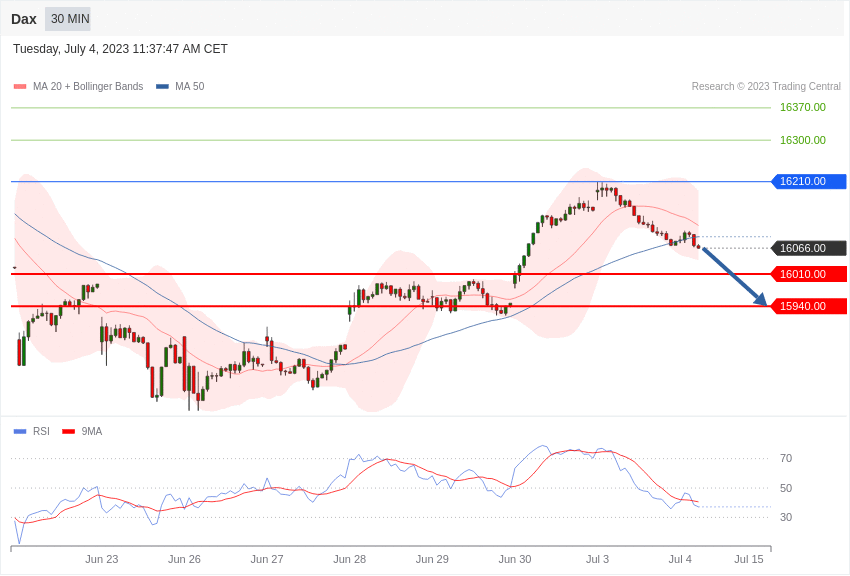Click the MA 50 blue legend swatch

[162, 87]
